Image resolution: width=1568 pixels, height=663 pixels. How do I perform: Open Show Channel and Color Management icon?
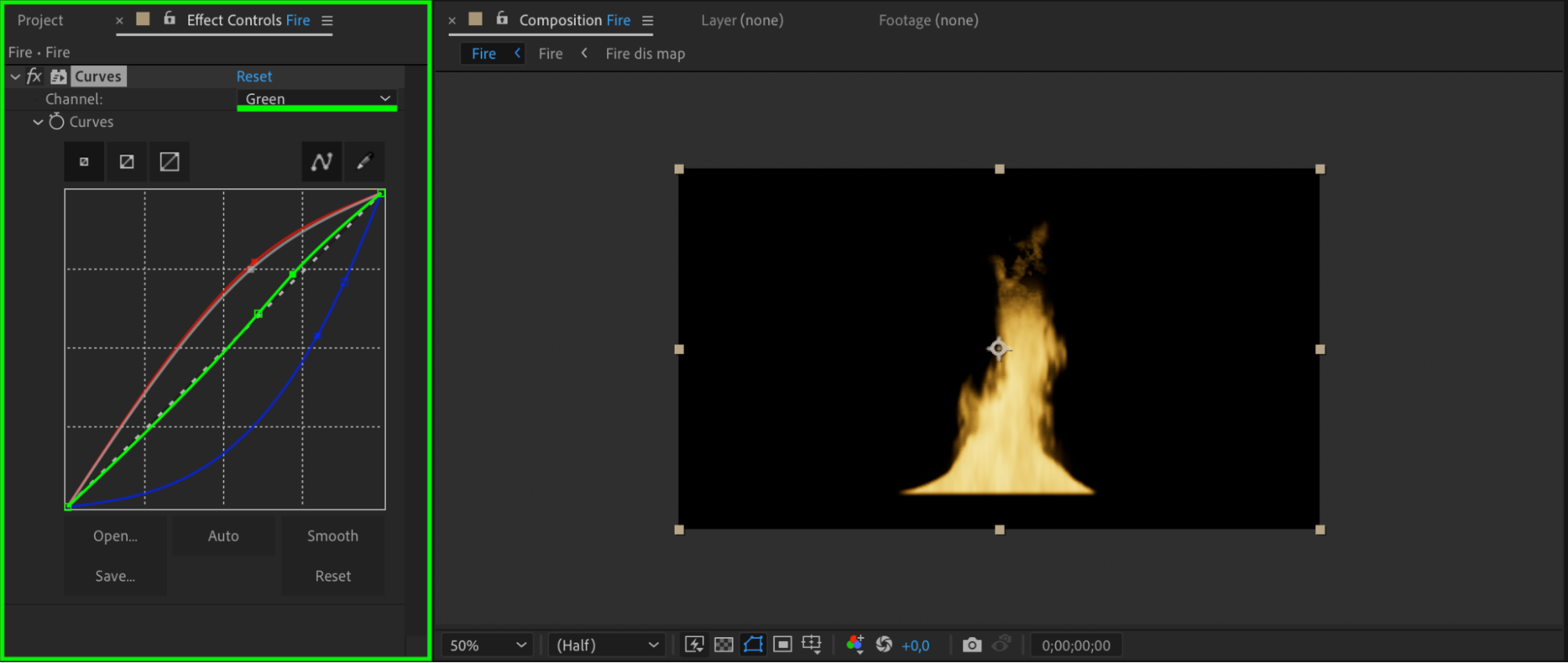(x=855, y=645)
